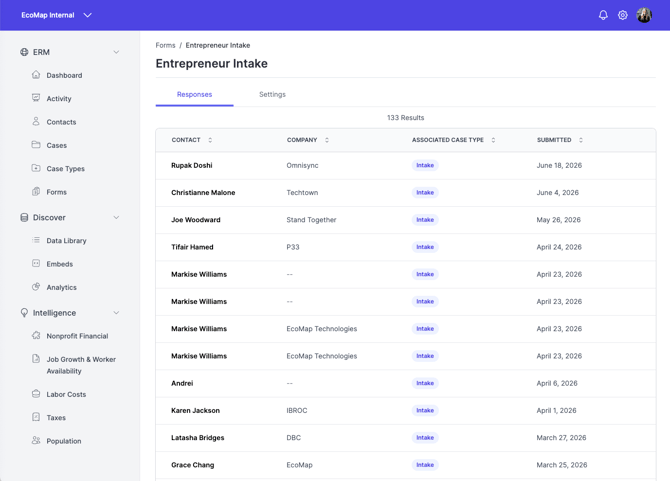The image size is (670, 481).
Task: Collapse the Discover section chevron
Action: coord(116,217)
